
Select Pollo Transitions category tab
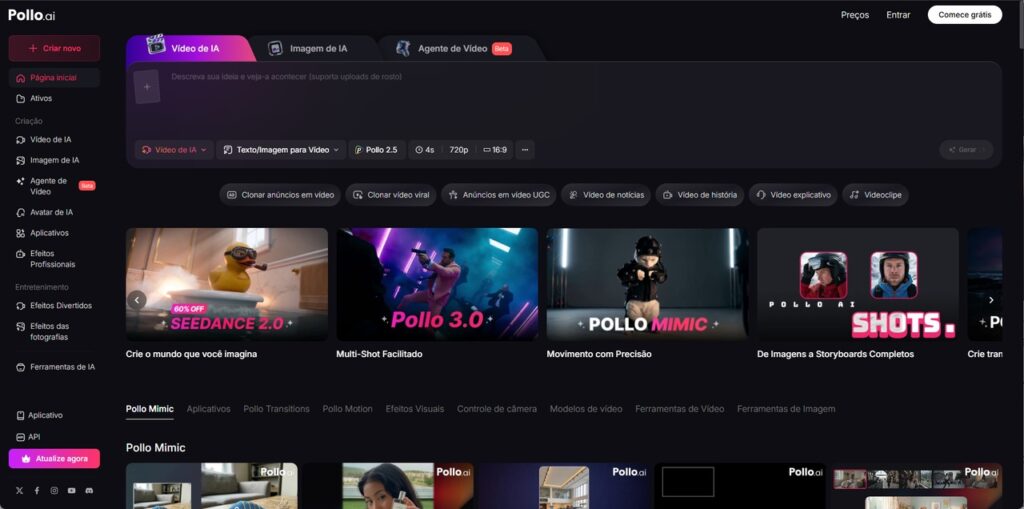[276, 409]
